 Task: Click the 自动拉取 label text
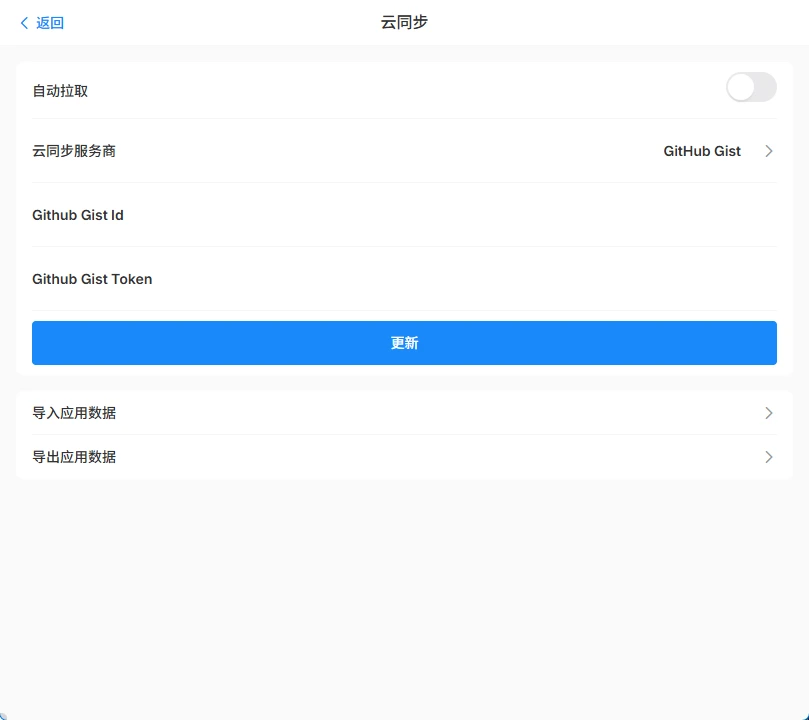pyautogui.click(x=60, y=91)
